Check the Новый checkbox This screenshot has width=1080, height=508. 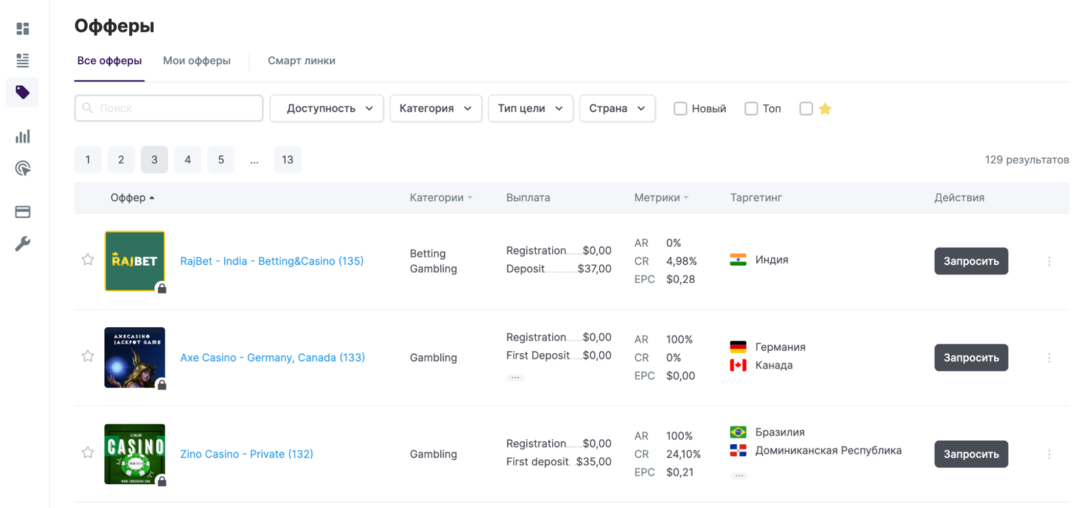pos(680,109)
